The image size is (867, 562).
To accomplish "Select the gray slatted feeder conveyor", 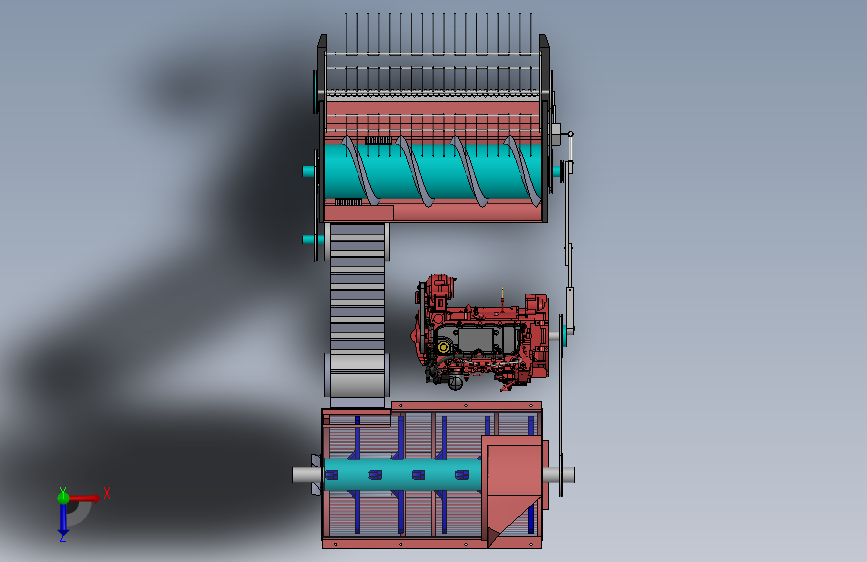I will pos(357,315).
